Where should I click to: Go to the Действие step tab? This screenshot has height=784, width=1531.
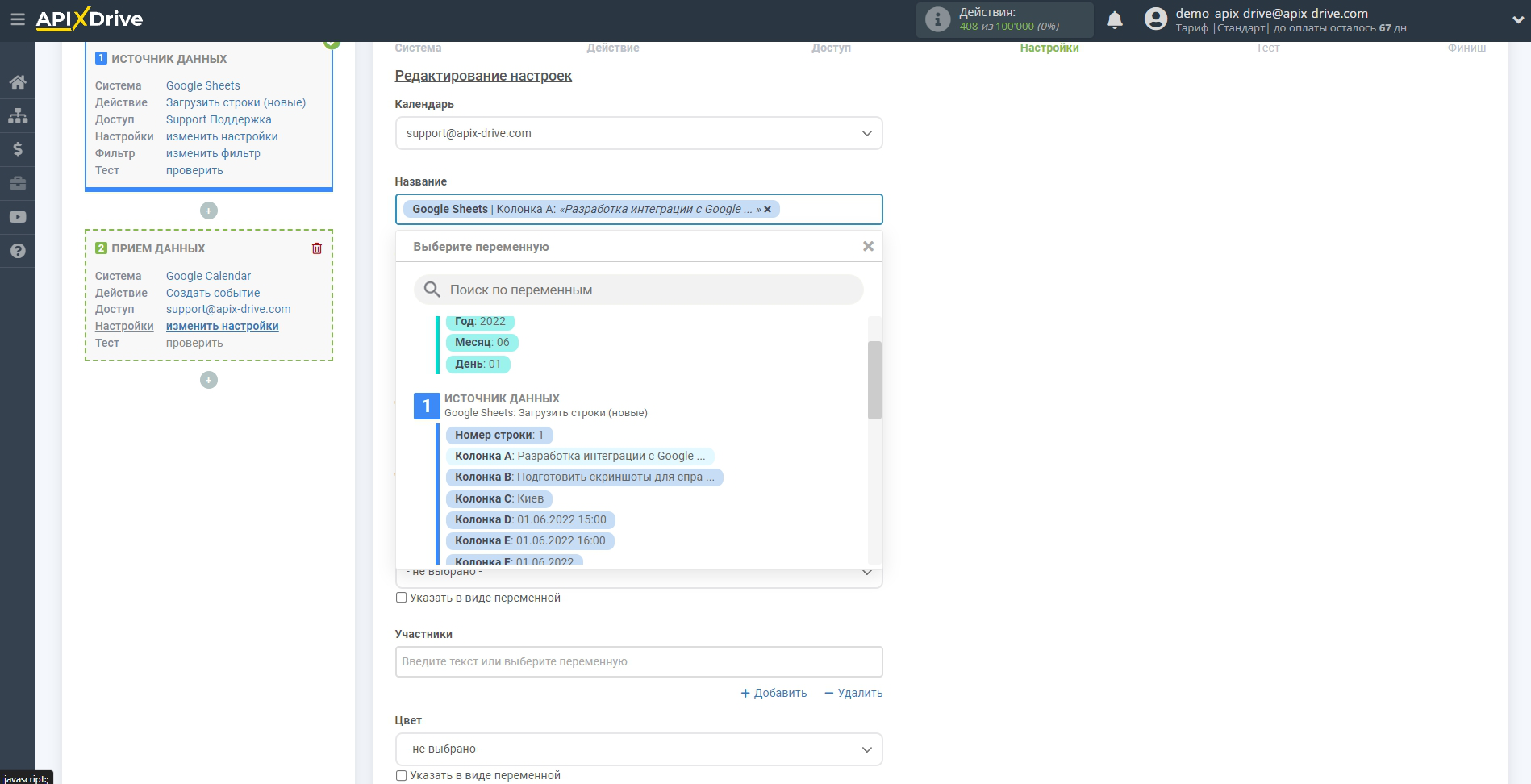[613, 48]
